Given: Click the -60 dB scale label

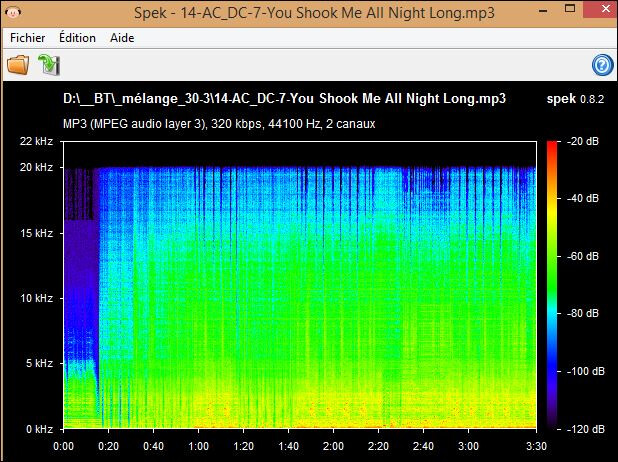Looking at the screenshot, I should (x=583, y=256).
